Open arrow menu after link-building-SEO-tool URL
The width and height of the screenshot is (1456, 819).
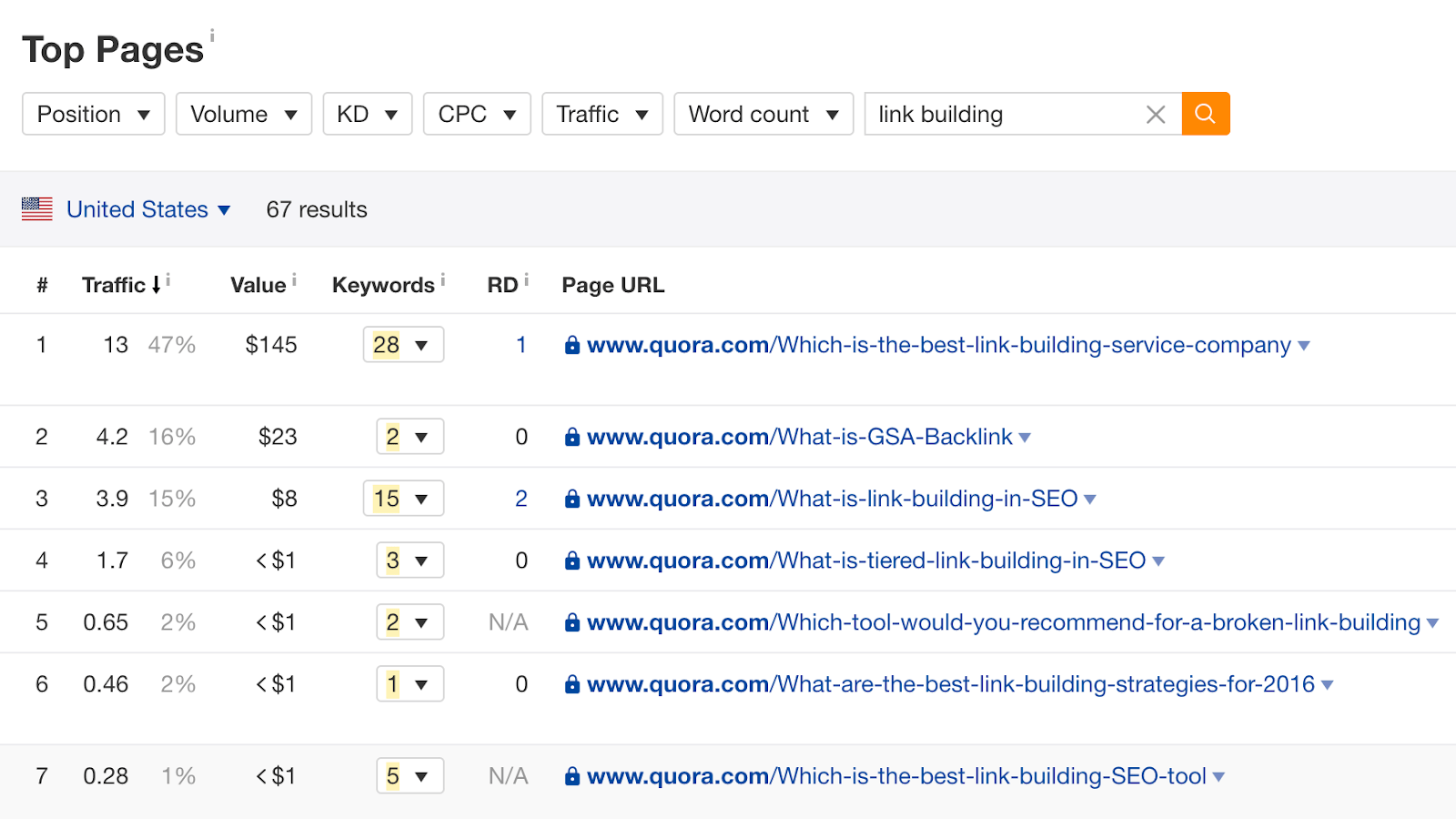click(1218, 777)
